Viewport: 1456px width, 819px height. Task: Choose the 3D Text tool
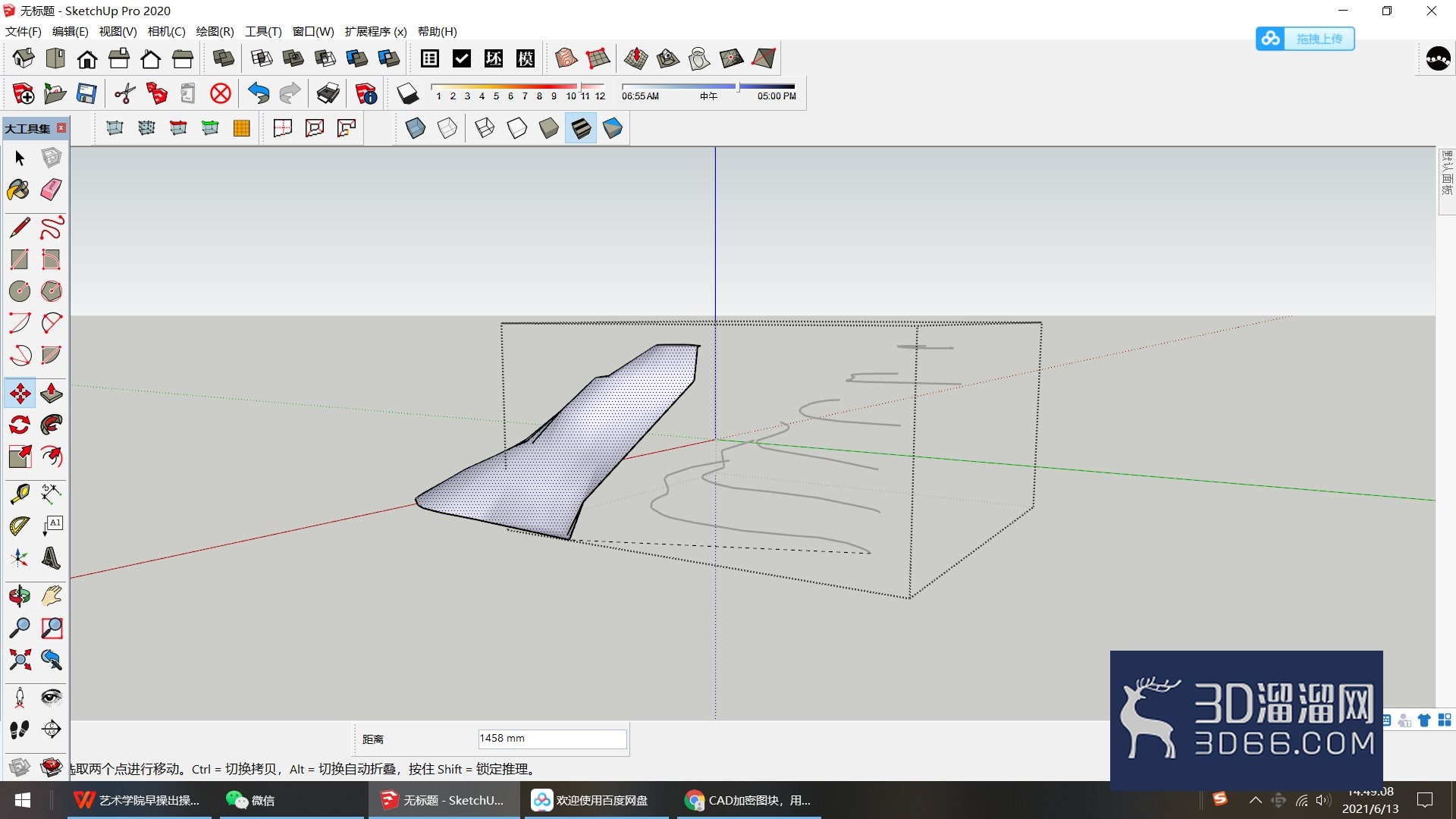tap(52, 558)
